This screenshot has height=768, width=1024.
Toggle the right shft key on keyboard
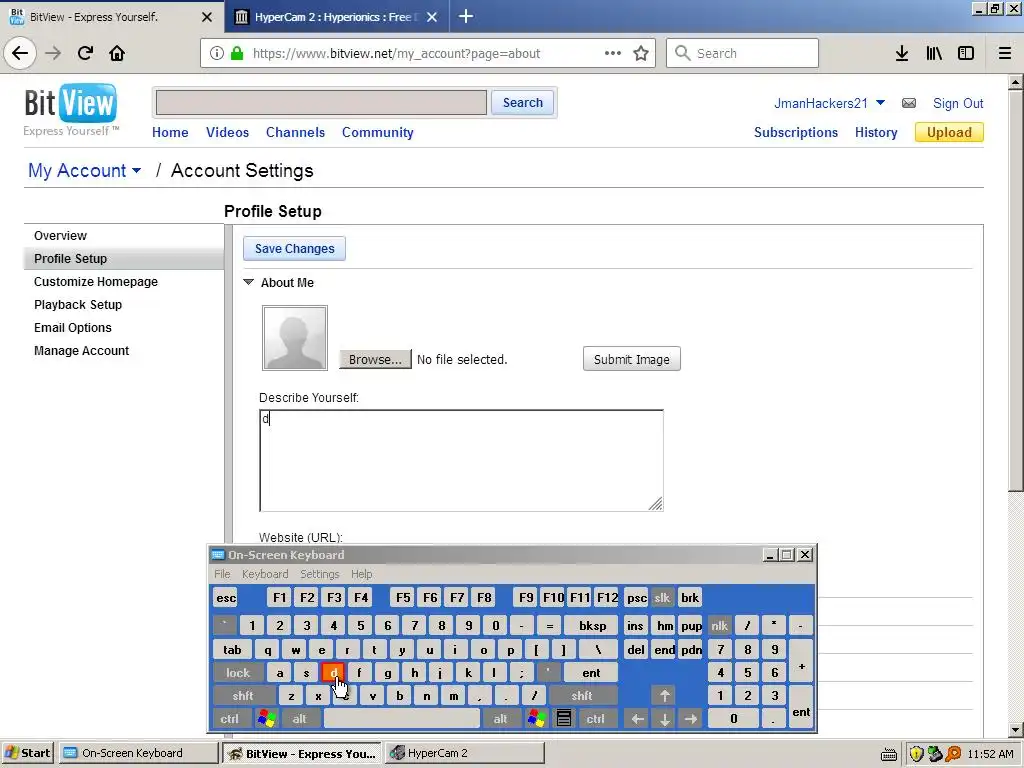(x=582, y=696)
